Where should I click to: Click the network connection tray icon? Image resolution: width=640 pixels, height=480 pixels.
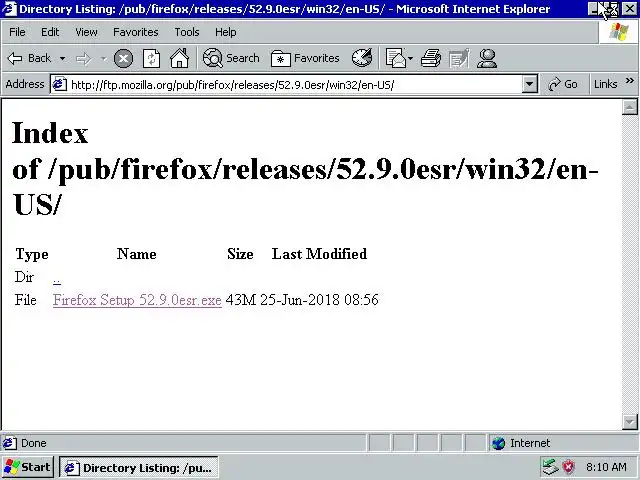pyautogui.click(x=550, y=467)
